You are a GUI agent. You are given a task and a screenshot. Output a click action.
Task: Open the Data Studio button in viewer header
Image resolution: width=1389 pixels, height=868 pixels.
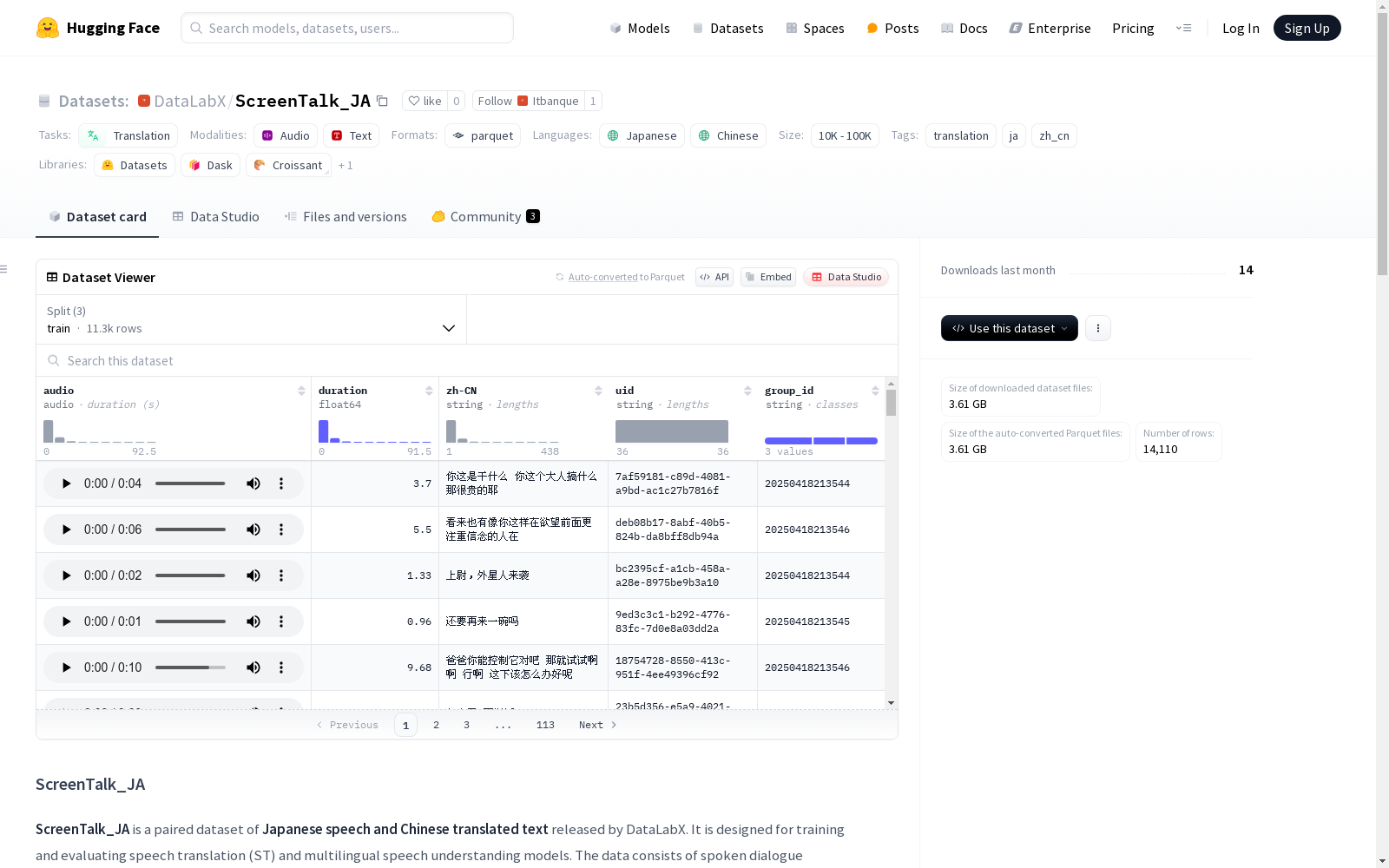[846, 277]
